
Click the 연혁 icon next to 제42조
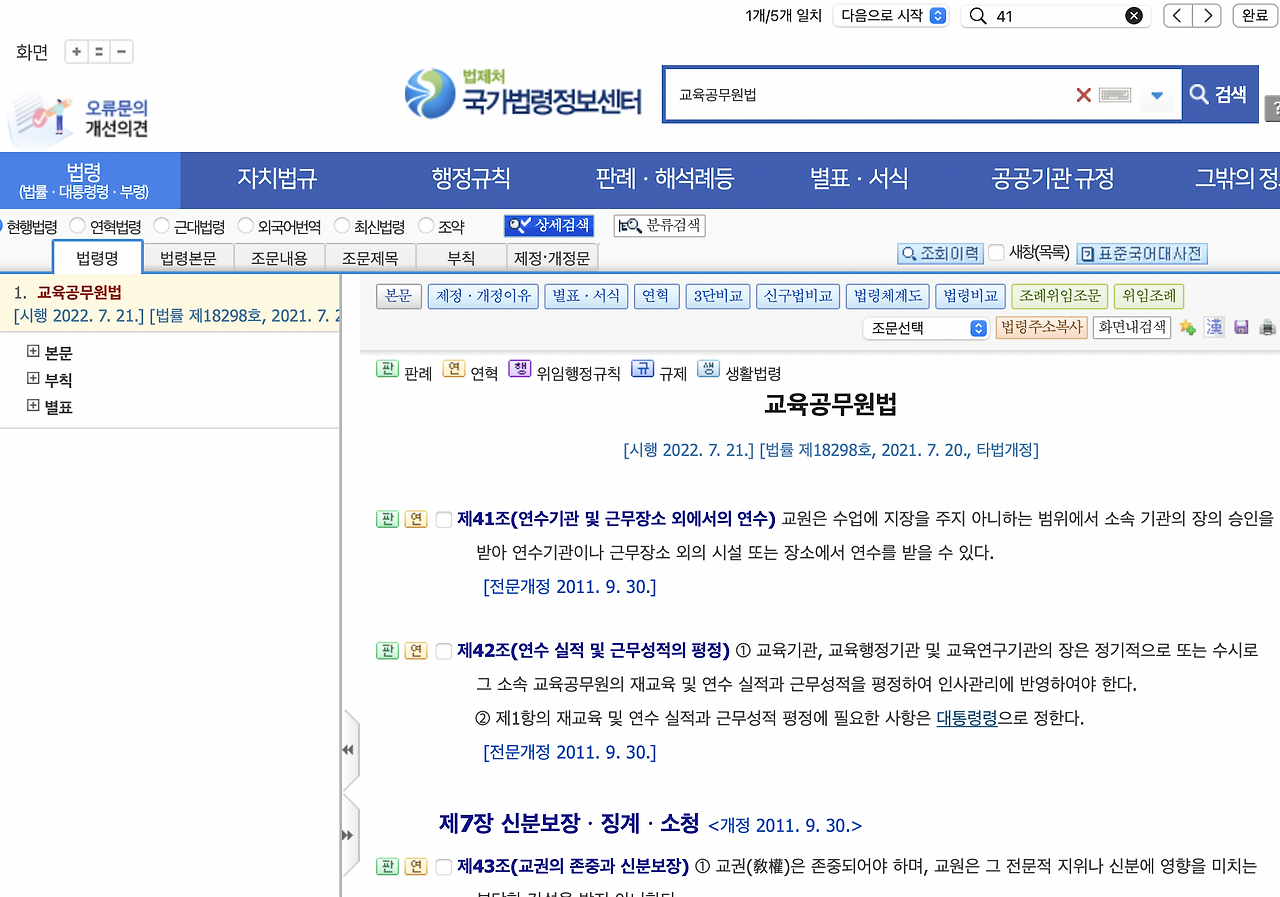click(x=415, y=649)
